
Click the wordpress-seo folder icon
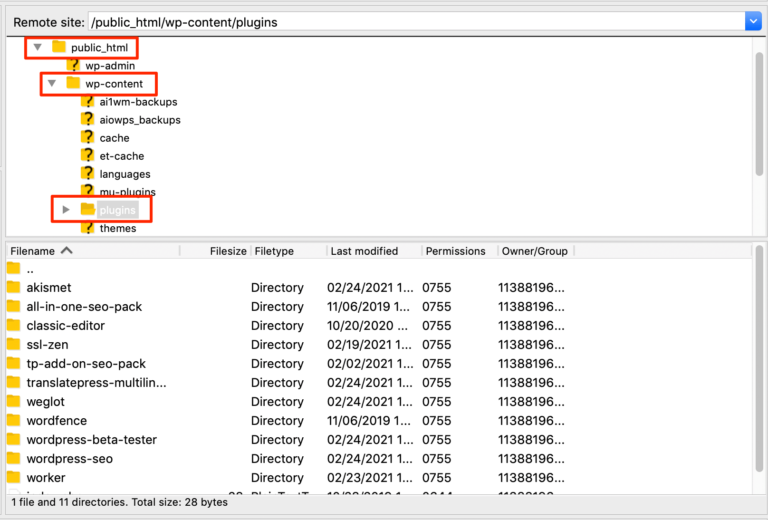[x=14, y=458]
